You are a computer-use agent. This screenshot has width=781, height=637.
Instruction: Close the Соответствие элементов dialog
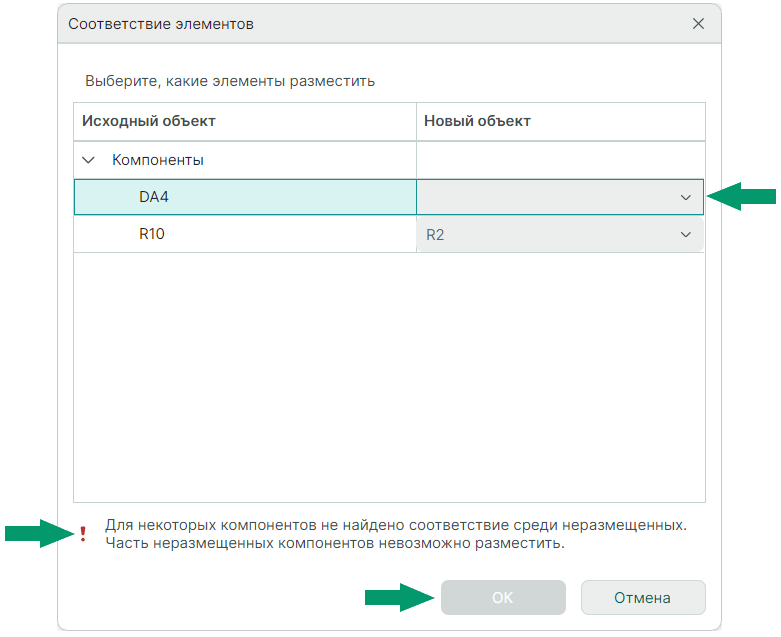pyautogui.click(x=698, y=23)
